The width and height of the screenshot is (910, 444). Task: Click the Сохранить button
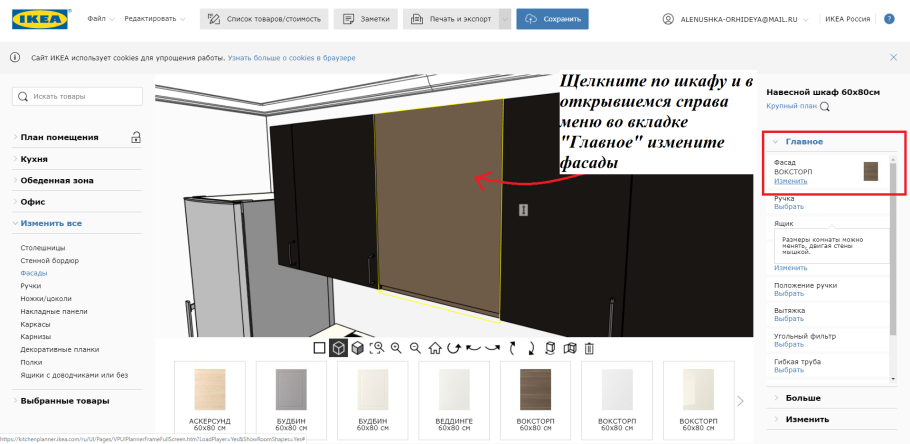pos(553,19)
